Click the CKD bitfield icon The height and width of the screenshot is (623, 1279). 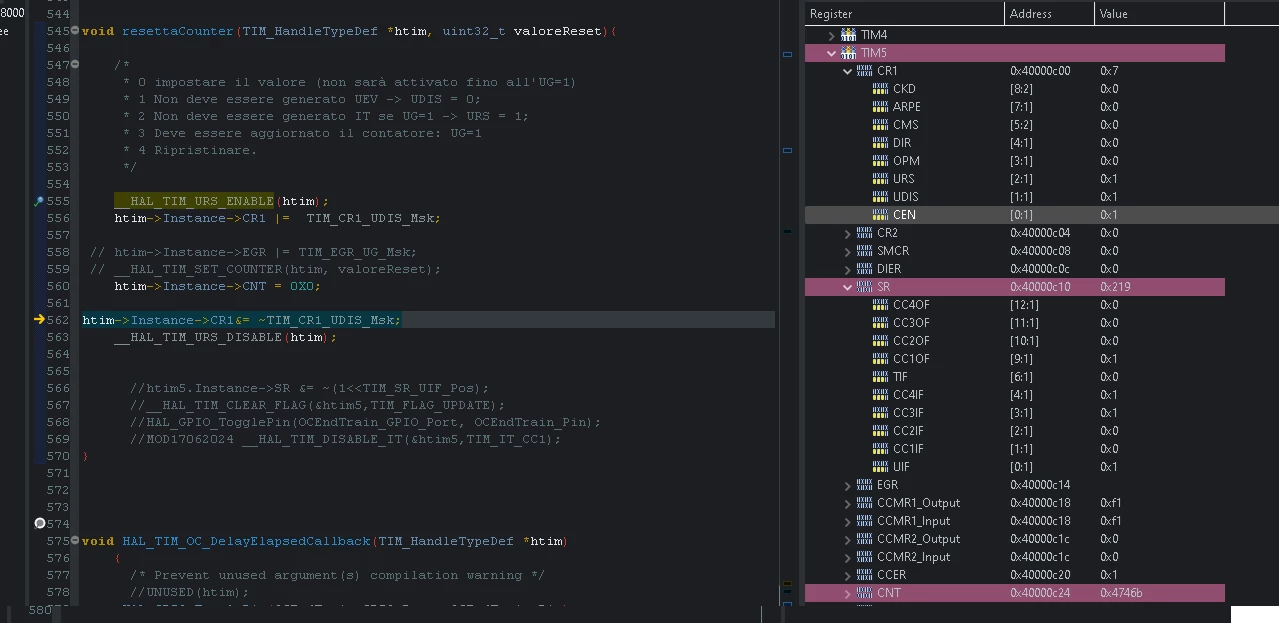[x=880, y=89]
